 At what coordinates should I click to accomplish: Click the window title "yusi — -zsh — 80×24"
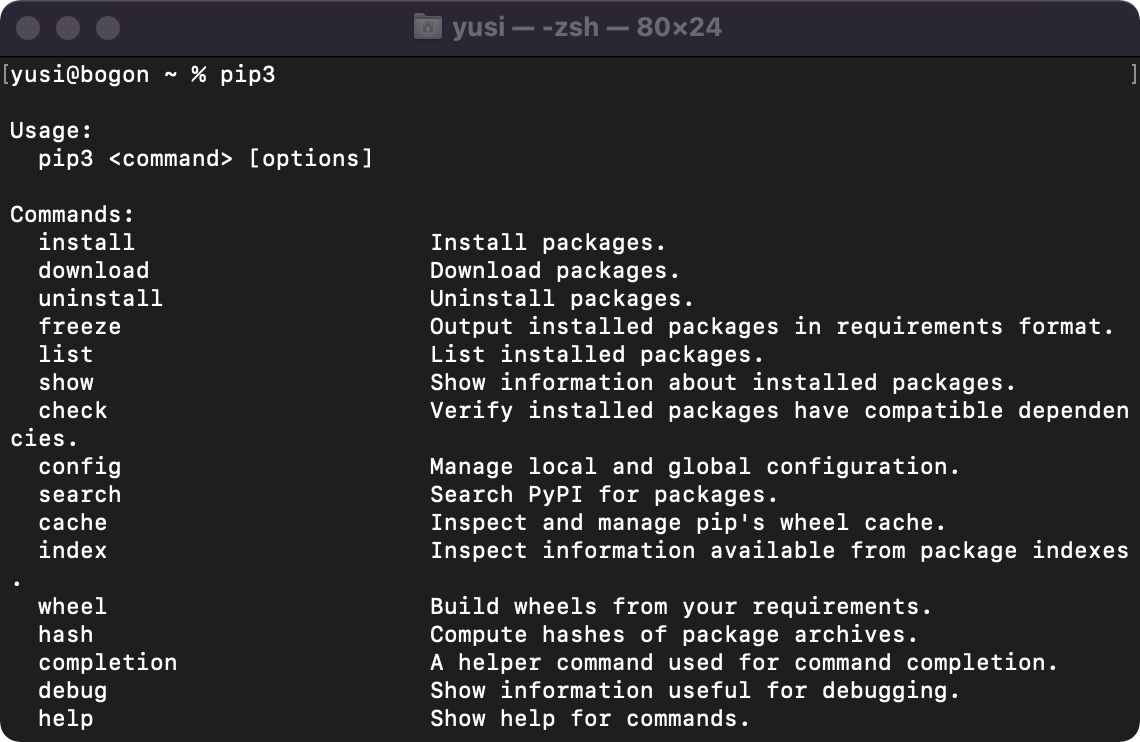[586, 27]
